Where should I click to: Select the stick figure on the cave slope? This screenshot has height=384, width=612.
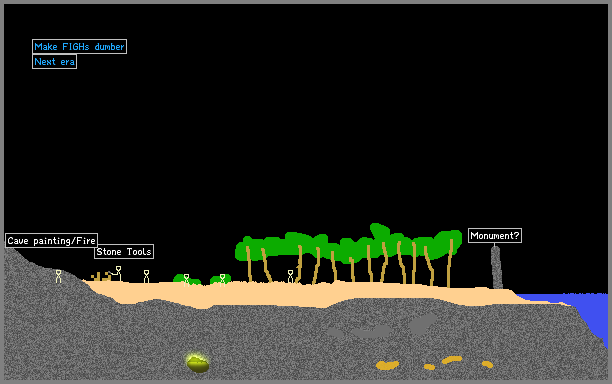58,276
